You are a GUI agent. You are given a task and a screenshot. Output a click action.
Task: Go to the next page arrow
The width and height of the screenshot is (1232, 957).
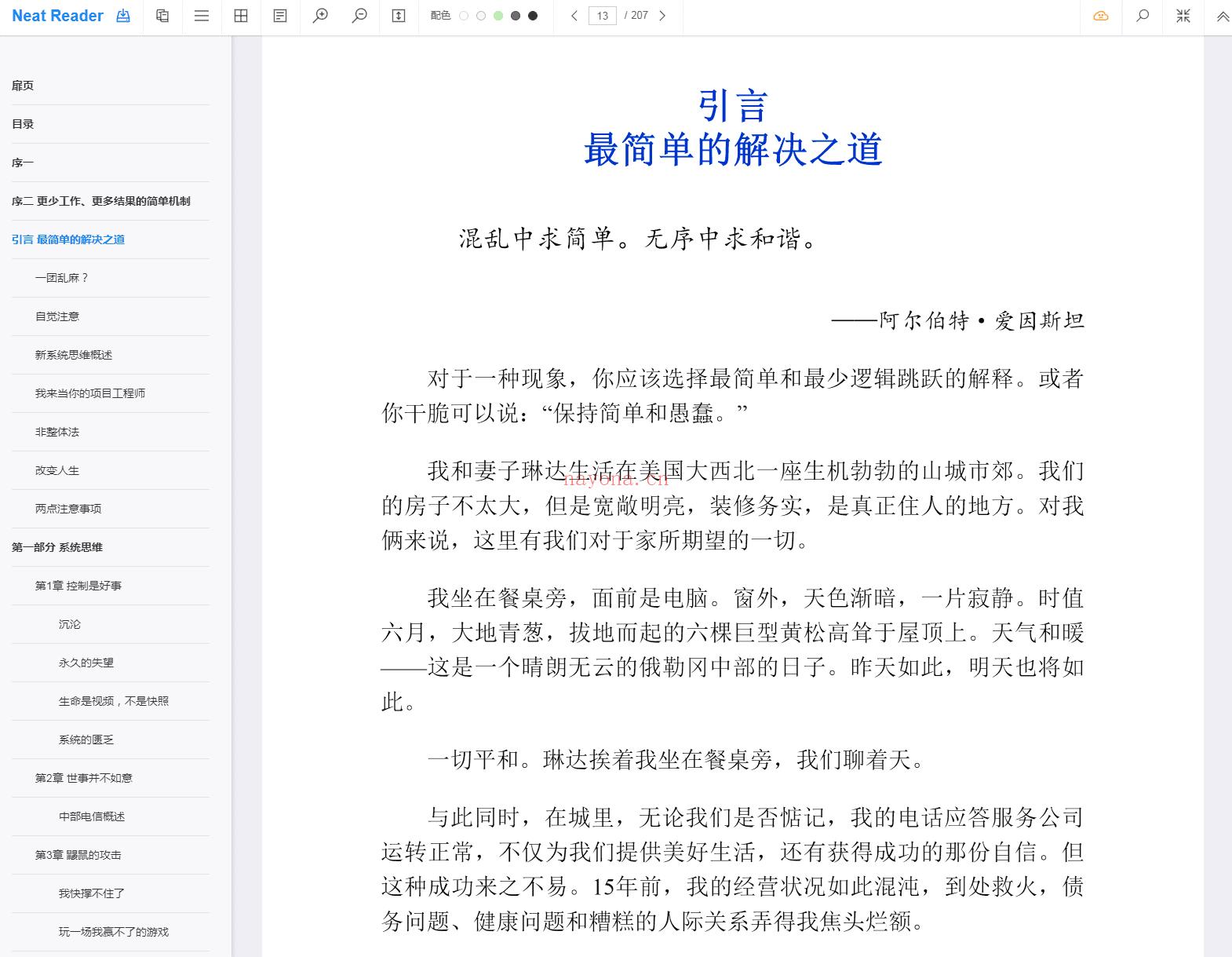[662, 16]
